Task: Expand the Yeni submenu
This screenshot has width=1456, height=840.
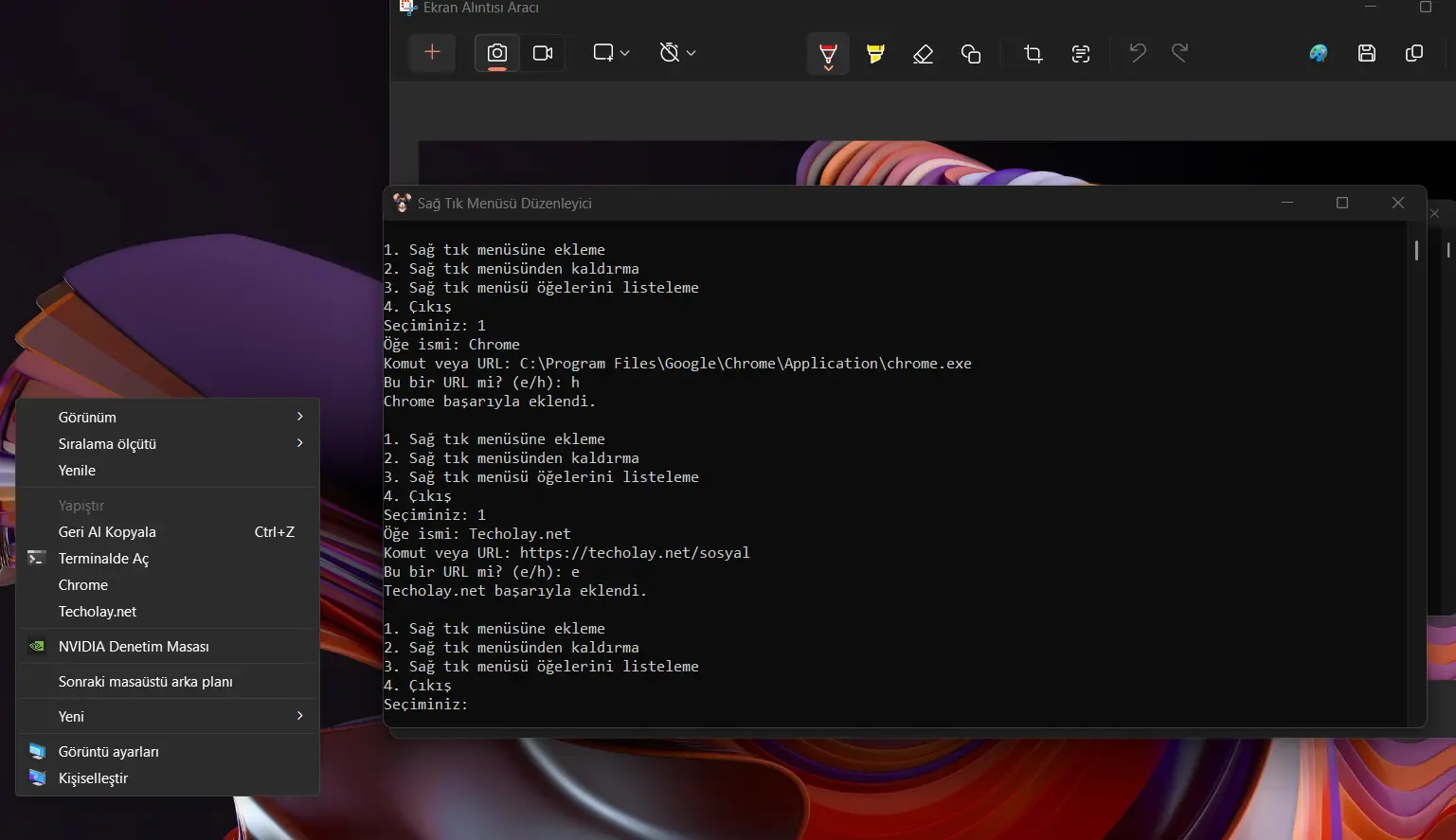Action: pos(168,716)
